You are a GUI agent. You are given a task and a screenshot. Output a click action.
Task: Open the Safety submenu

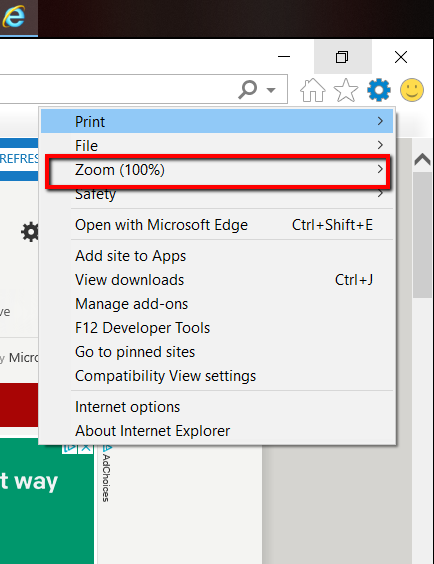pos(218,194)
